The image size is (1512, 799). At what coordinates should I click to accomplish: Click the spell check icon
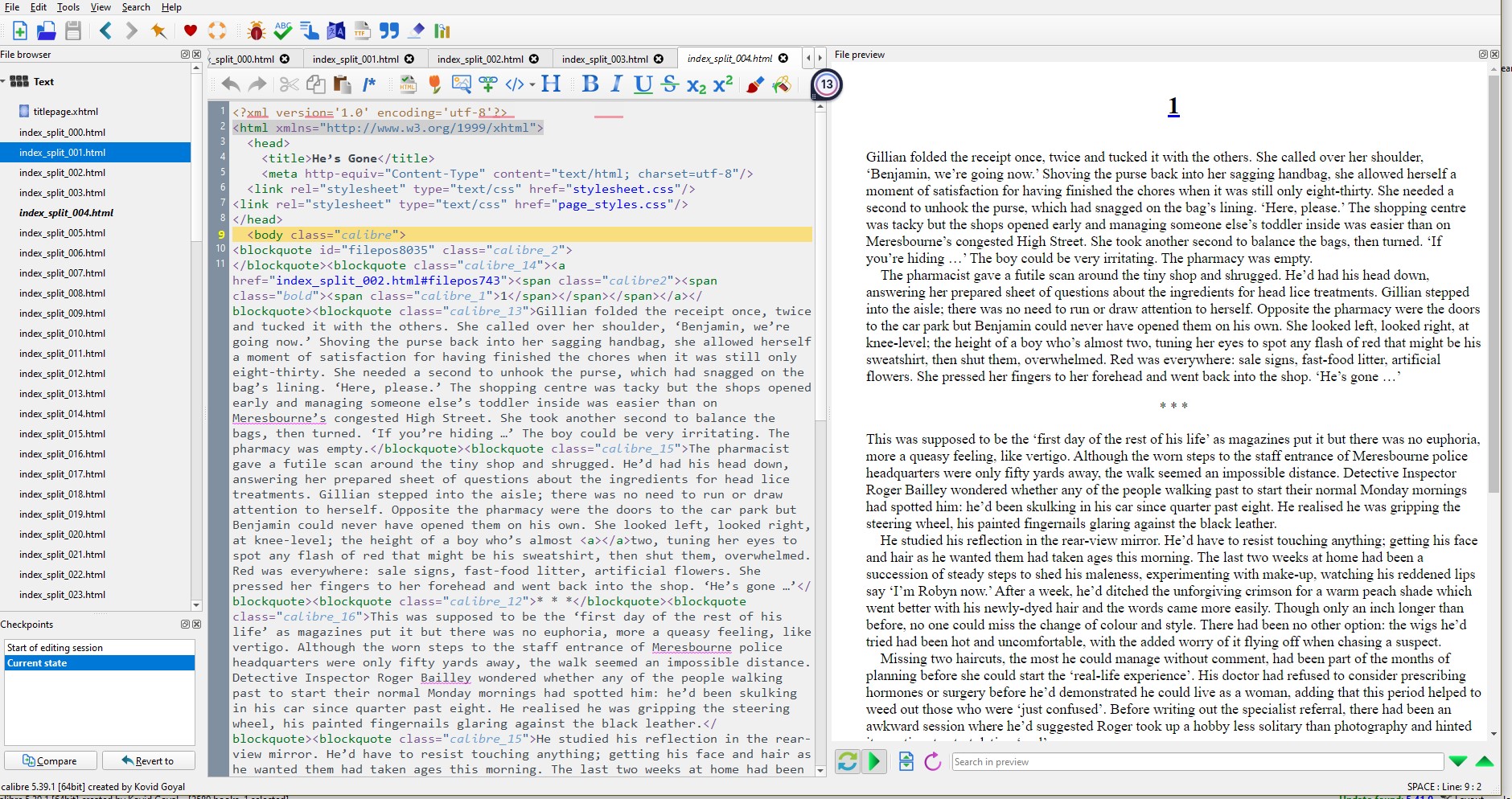(283, 31)
